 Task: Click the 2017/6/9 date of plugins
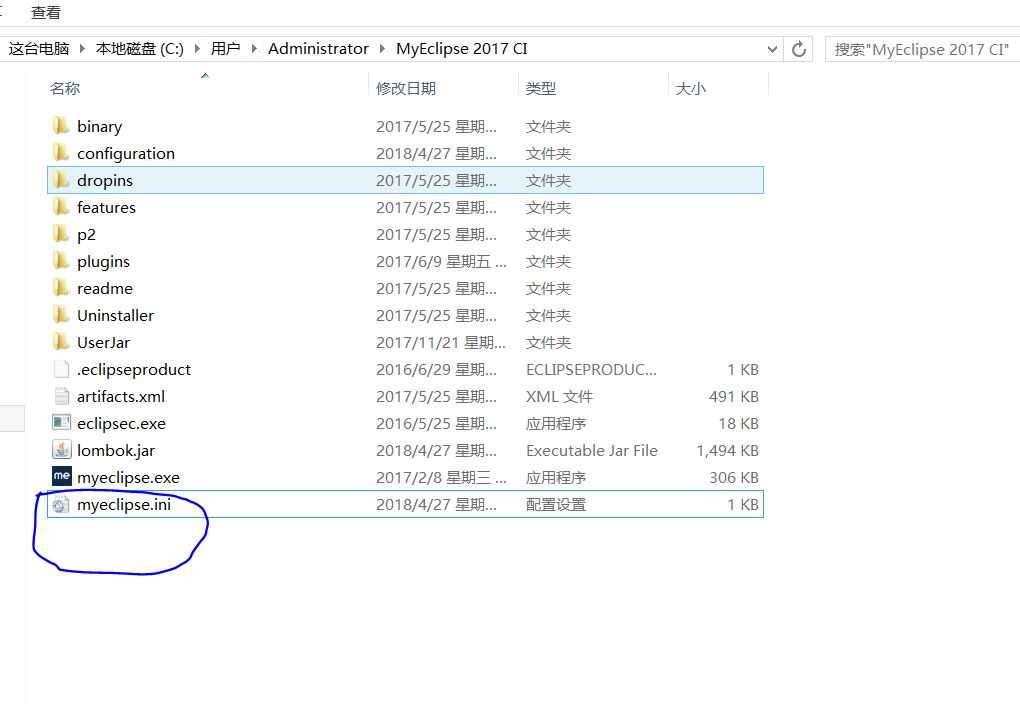(441, 262)
